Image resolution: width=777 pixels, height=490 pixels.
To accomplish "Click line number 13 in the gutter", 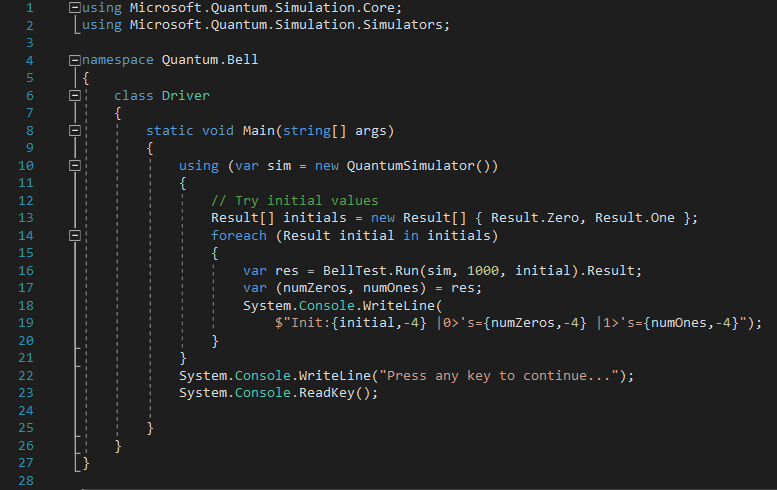I will point(26,218).
